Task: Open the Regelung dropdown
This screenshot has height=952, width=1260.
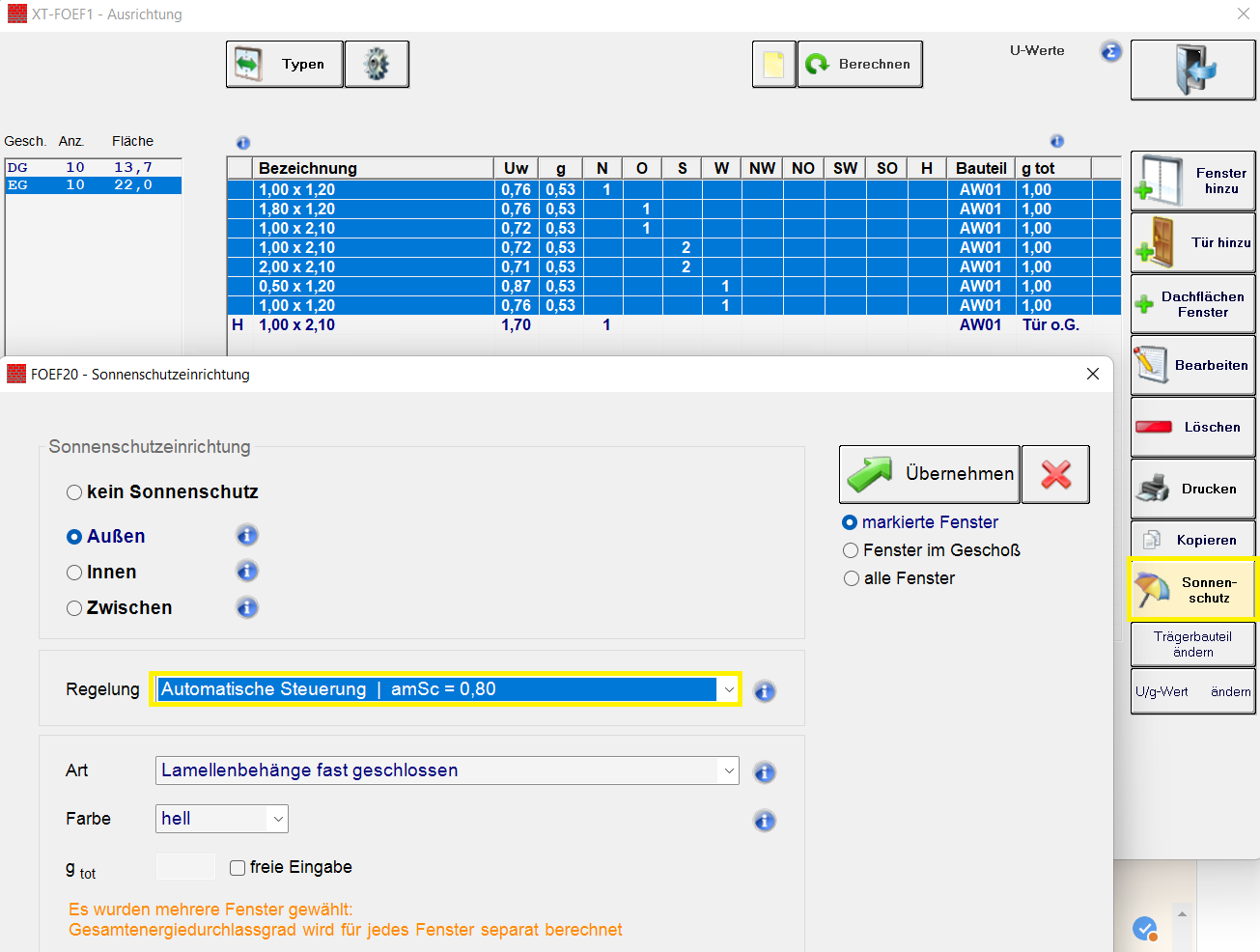Action: pos(446,689)
